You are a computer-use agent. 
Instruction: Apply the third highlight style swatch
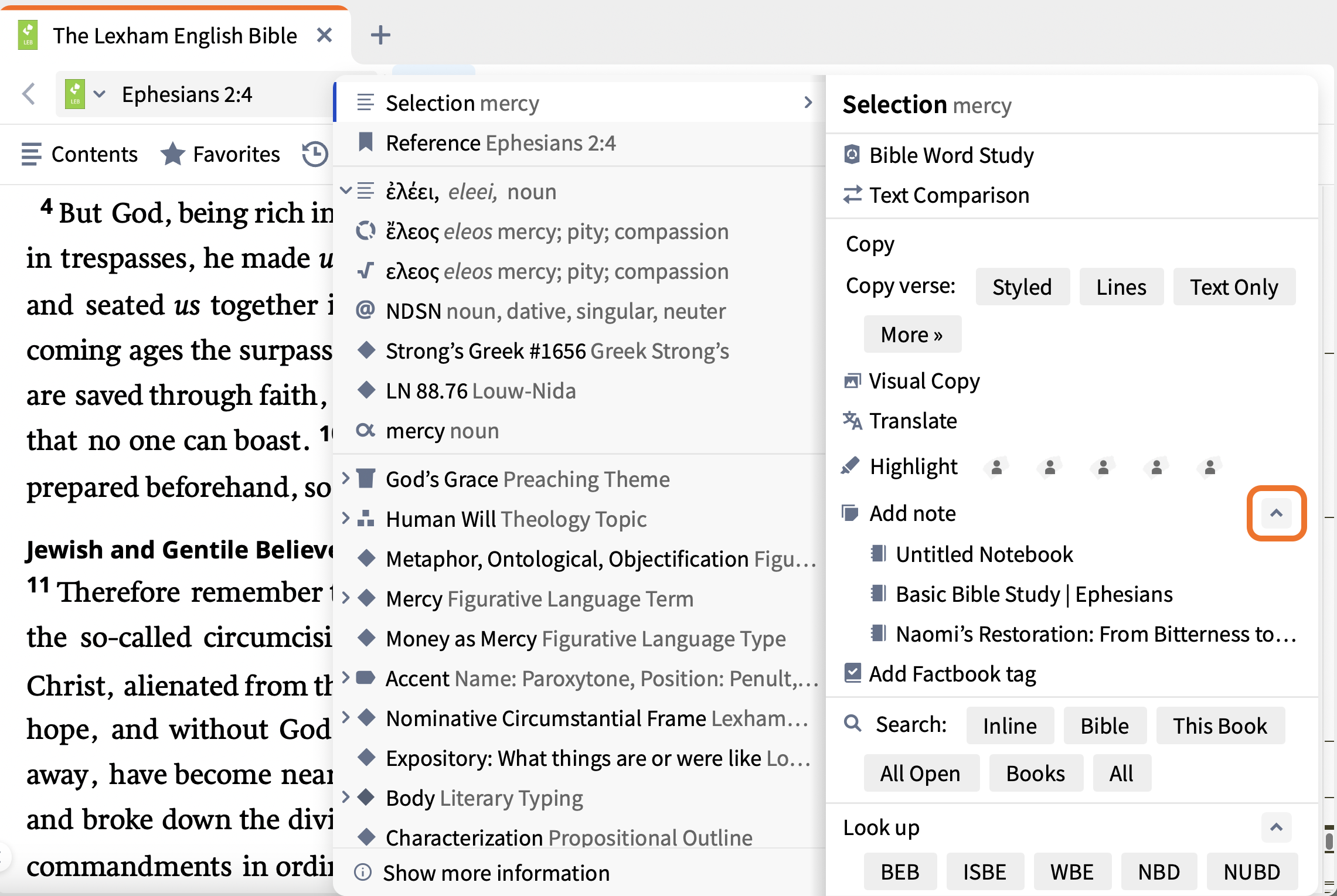tap(1103, 468)
